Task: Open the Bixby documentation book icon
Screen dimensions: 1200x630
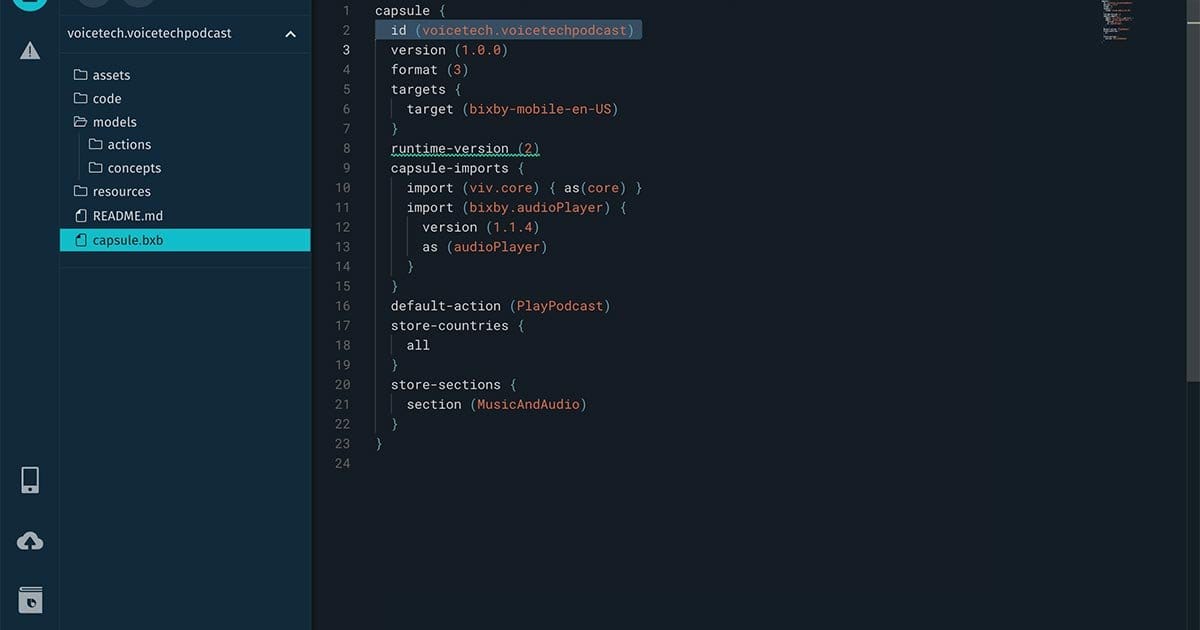Action: pos(30,600)
